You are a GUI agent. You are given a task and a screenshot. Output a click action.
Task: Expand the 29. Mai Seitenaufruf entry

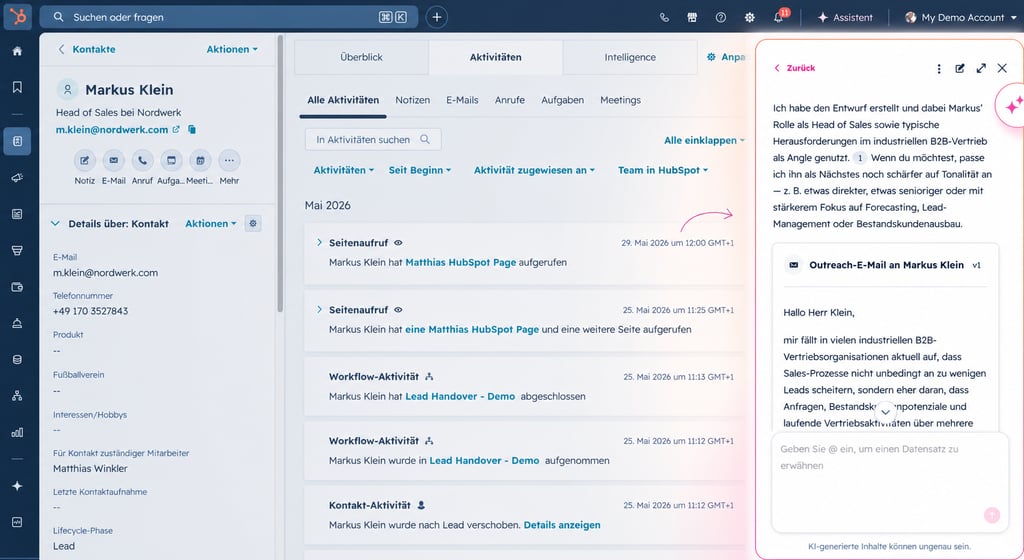[319, 242]
